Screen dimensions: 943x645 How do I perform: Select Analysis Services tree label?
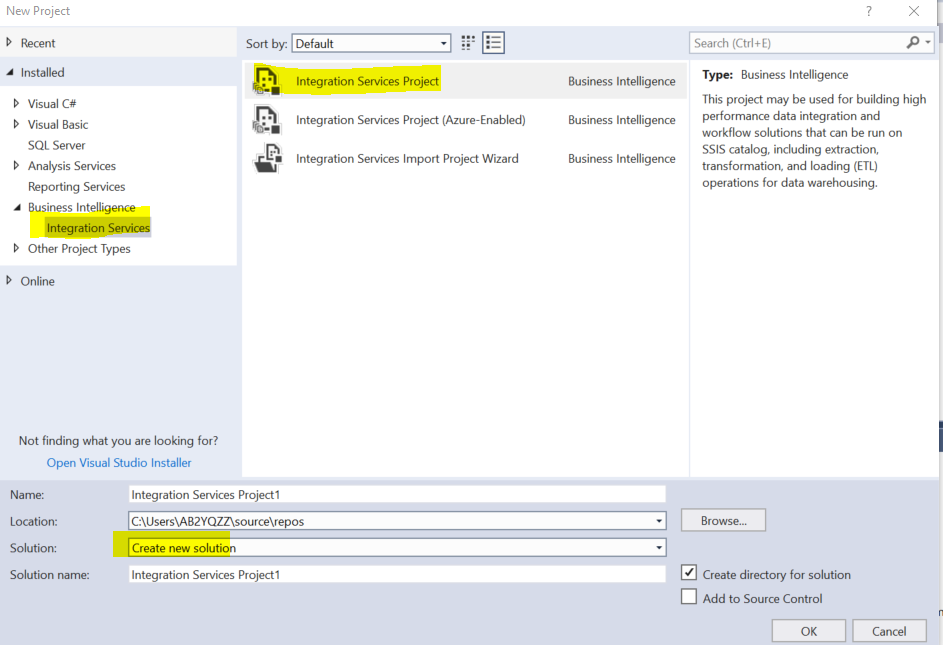[x=72, y=165]
